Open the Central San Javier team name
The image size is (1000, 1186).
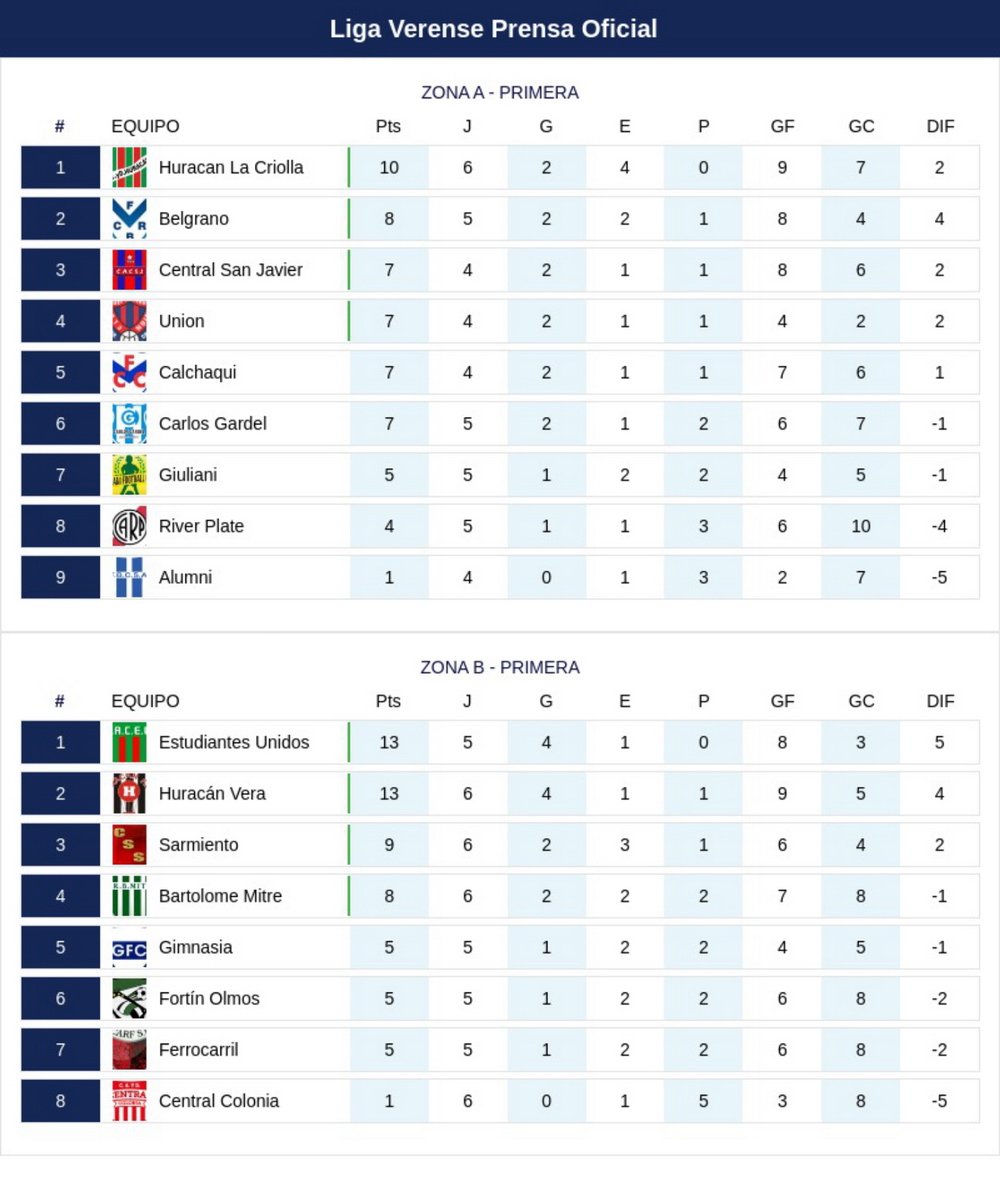231,270
